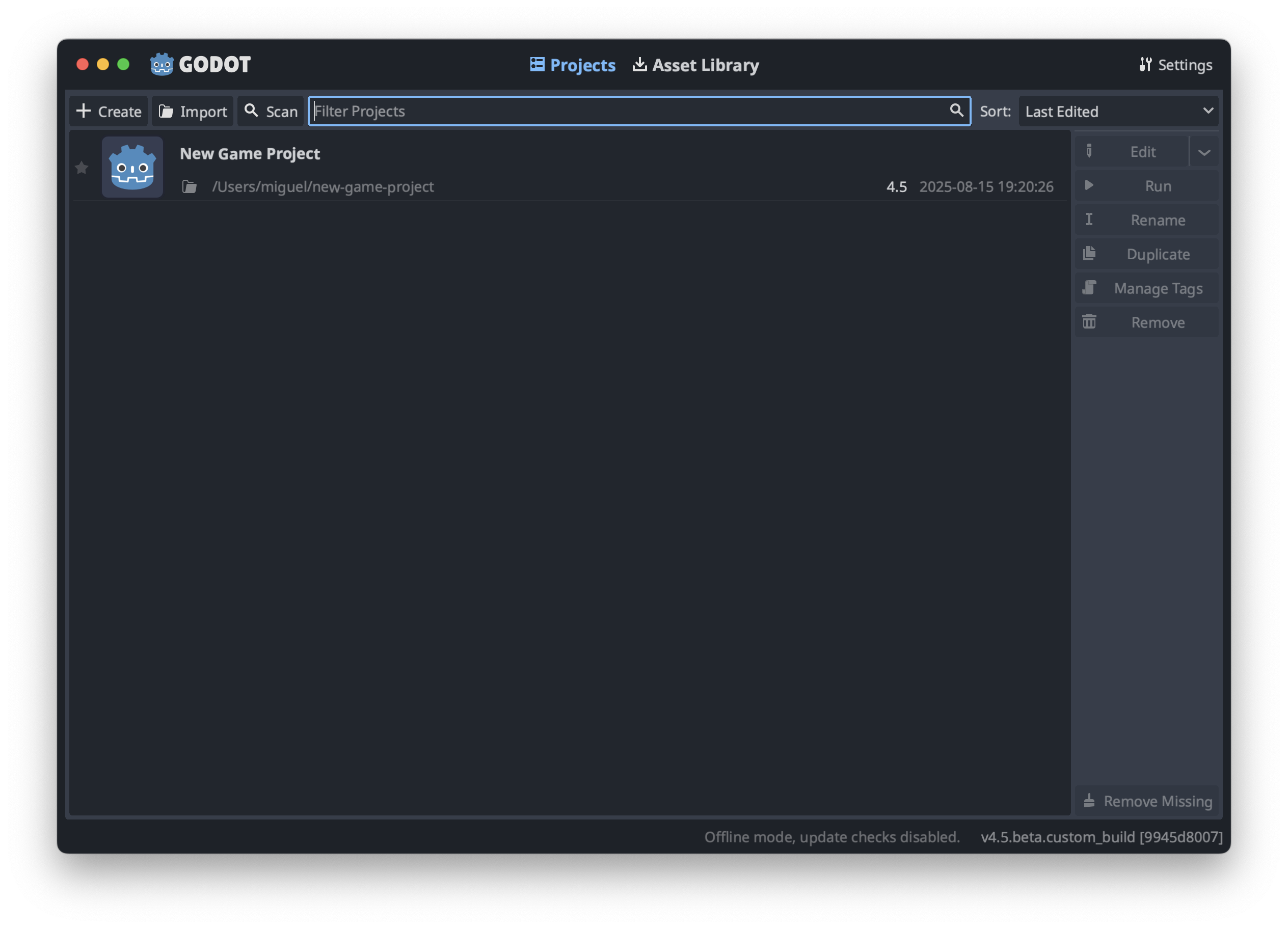Switch to the Projects tab
Viewport: 1288px width, 929px height.
pyautogui.click(x=573, y=65)
